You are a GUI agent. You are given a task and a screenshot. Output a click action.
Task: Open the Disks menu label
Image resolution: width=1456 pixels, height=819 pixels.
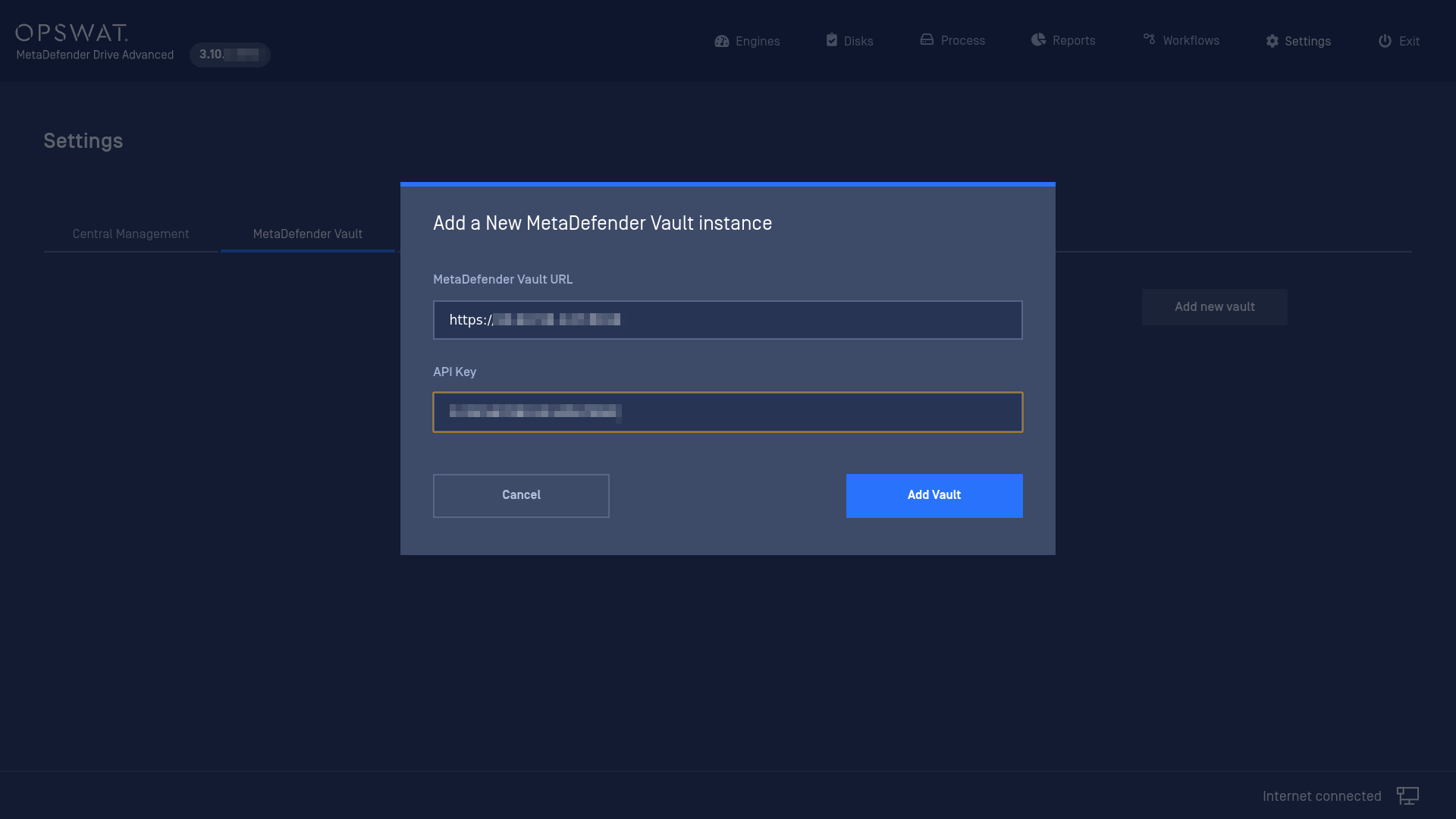(858, 41)
